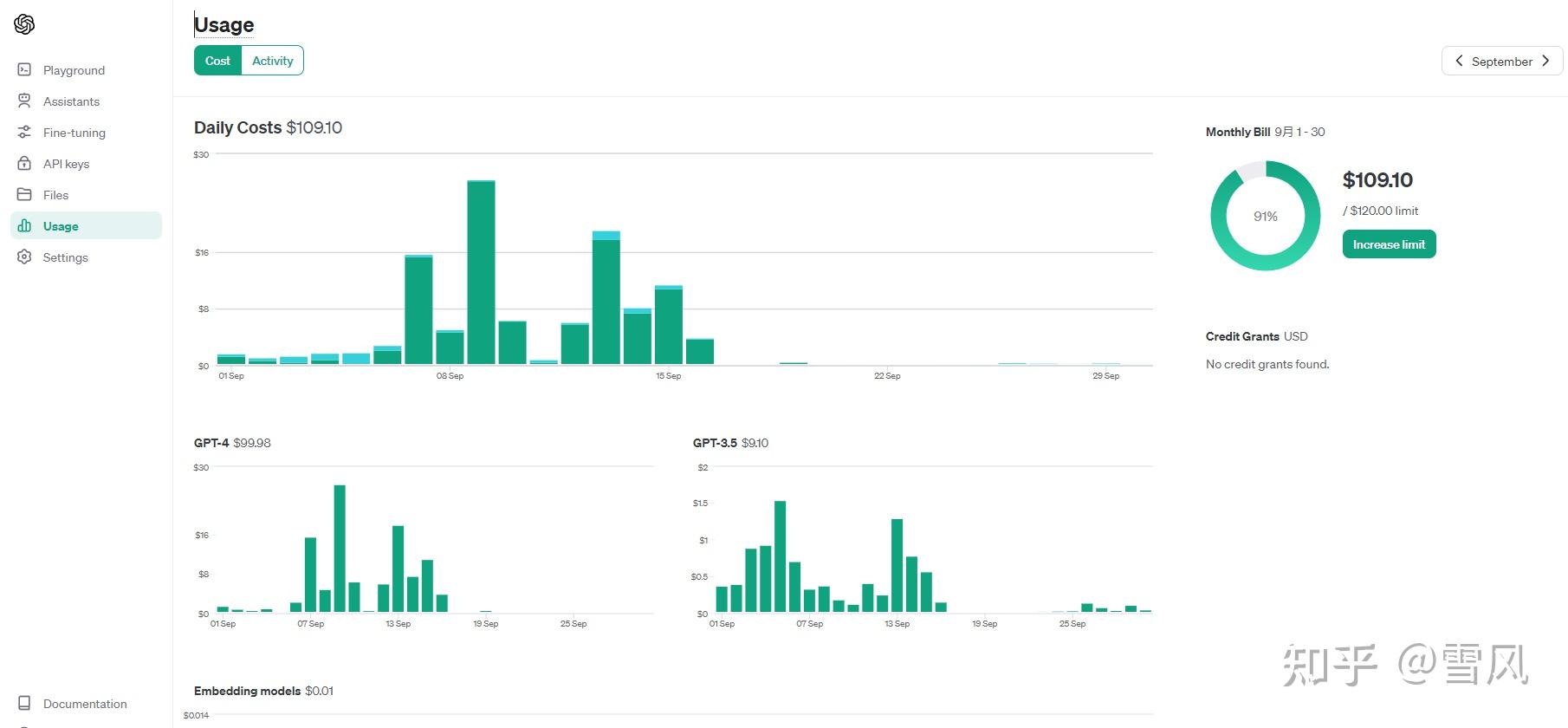1568x728 pixels.
Task: Click the Usage bar-chart icon
Action: pyautogui.click(x=24, y=225)
